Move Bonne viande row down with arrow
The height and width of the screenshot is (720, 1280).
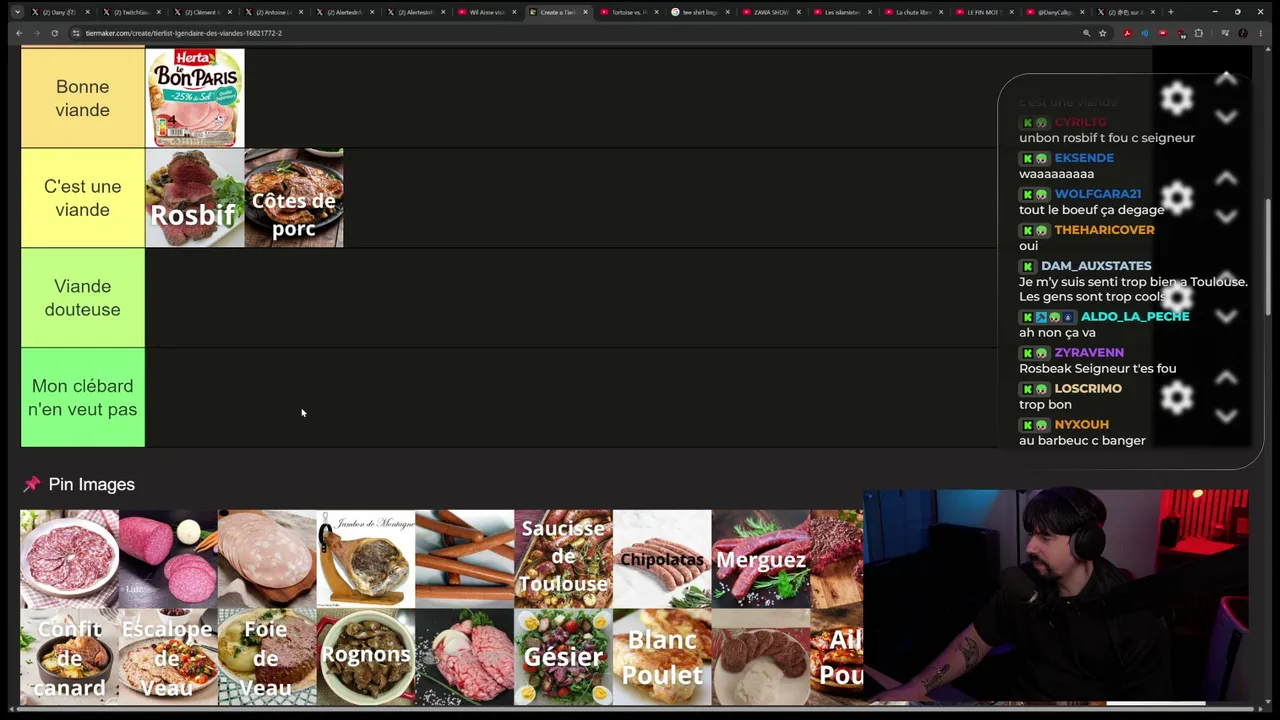click(x=1226, y=117)
